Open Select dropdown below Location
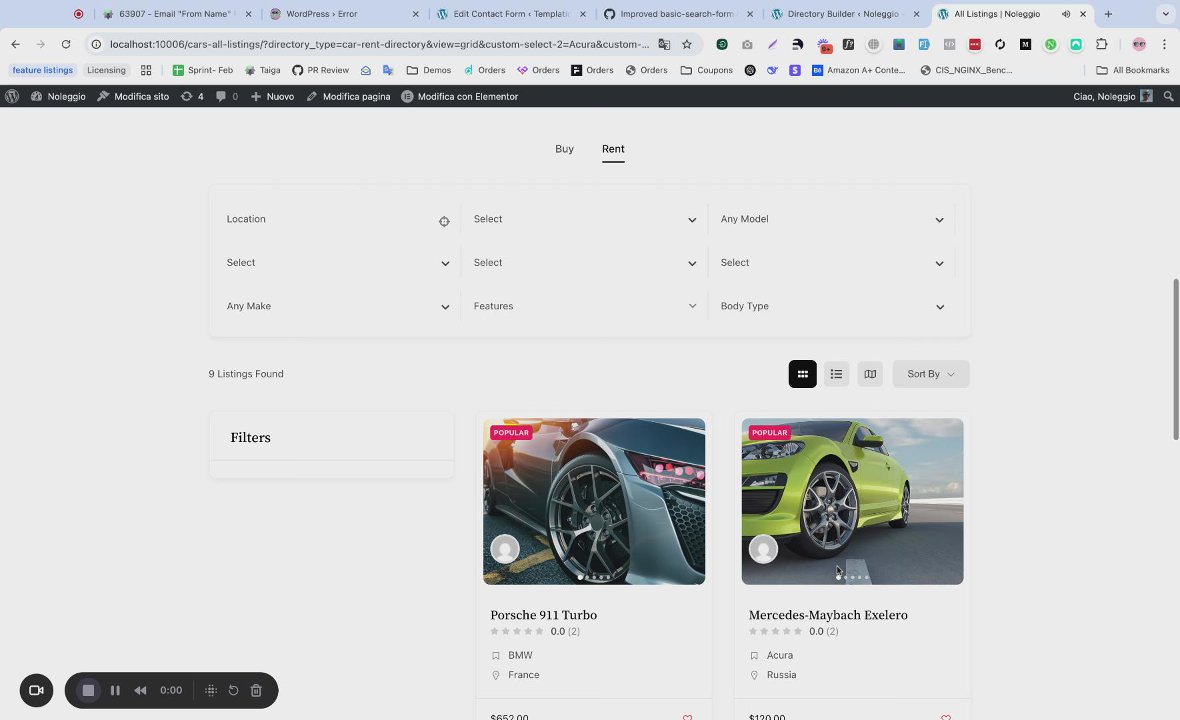 [337, 263]
